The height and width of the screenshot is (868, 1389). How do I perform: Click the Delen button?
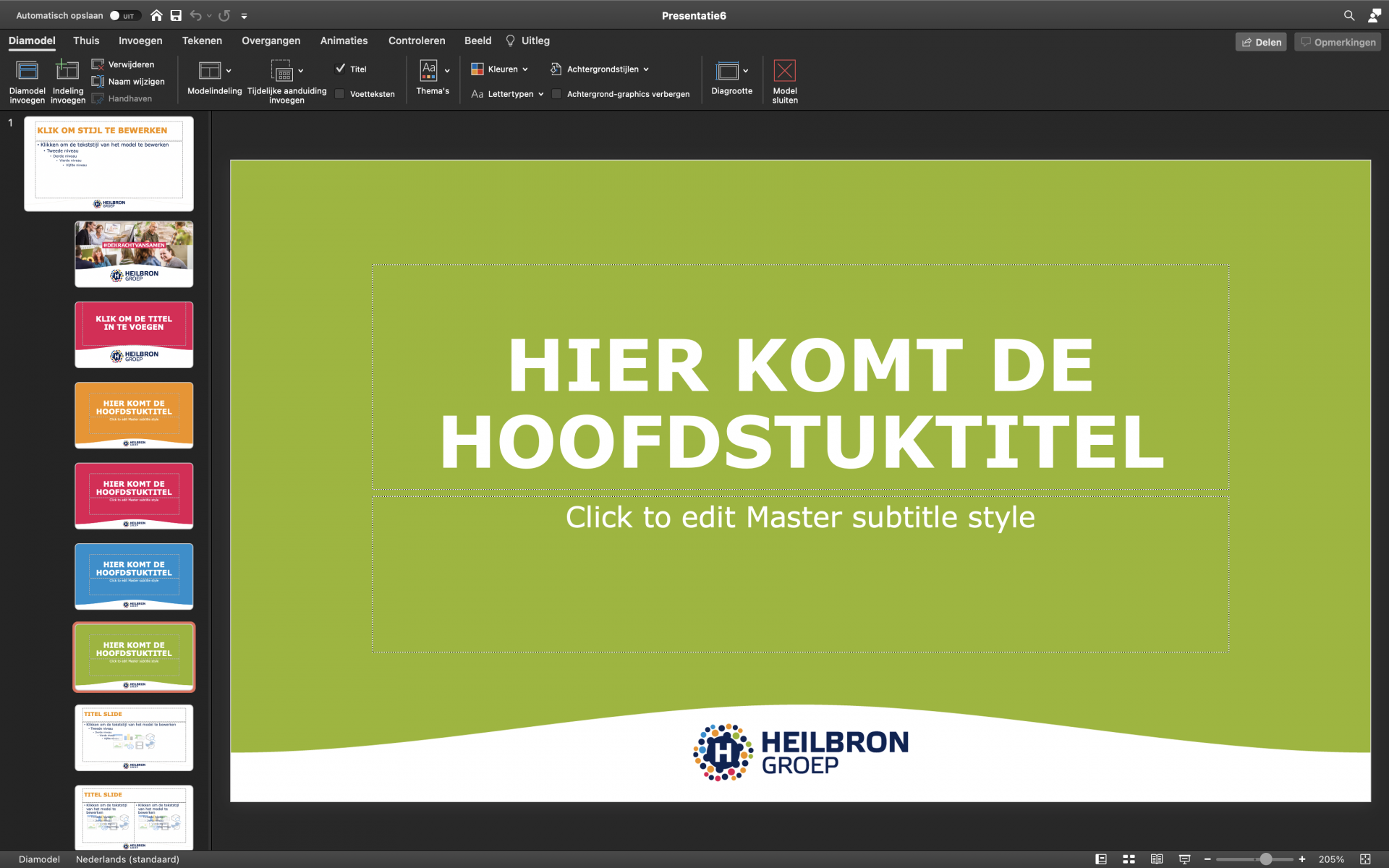point(1261,42)
